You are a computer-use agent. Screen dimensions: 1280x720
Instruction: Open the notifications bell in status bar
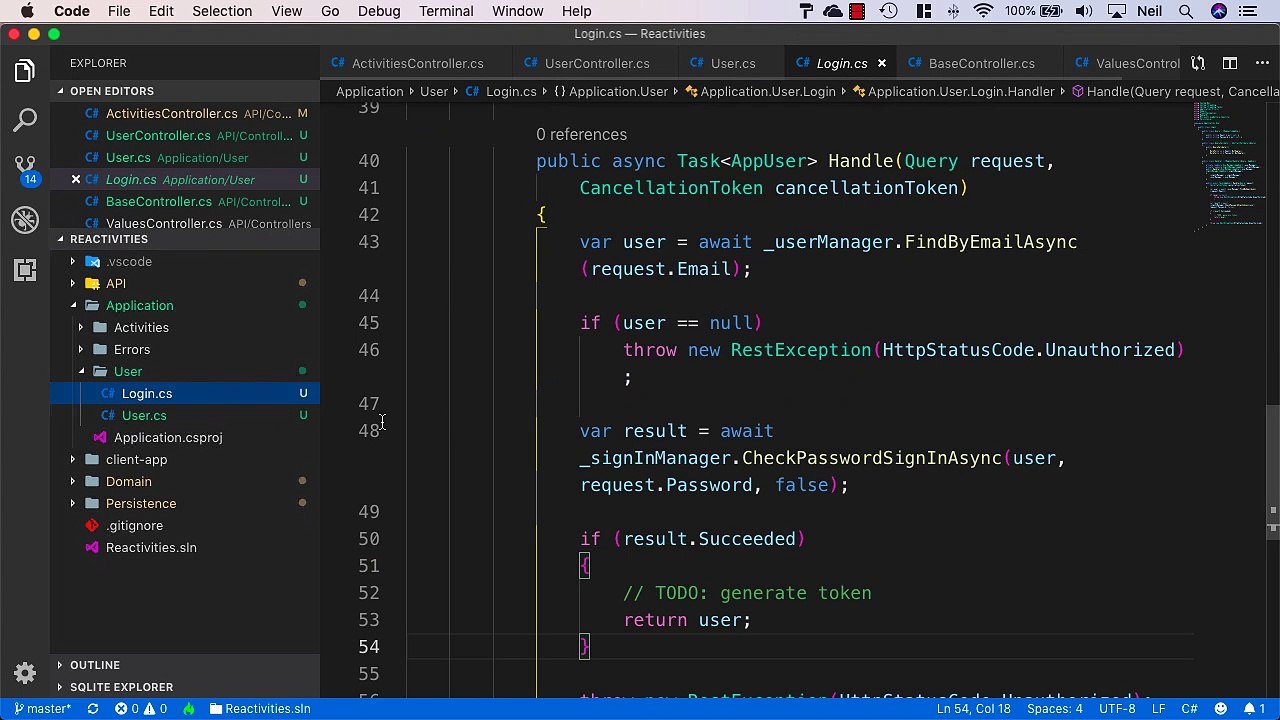click(x=1255, y=709)
